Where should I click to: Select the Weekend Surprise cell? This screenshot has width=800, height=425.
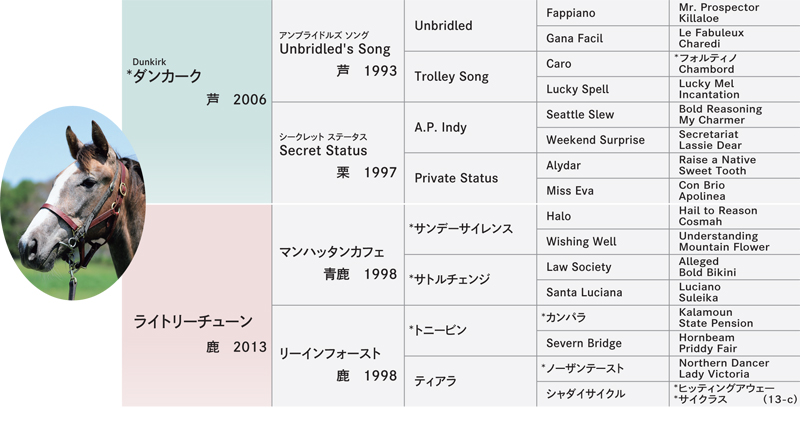[x=603, y=140]
